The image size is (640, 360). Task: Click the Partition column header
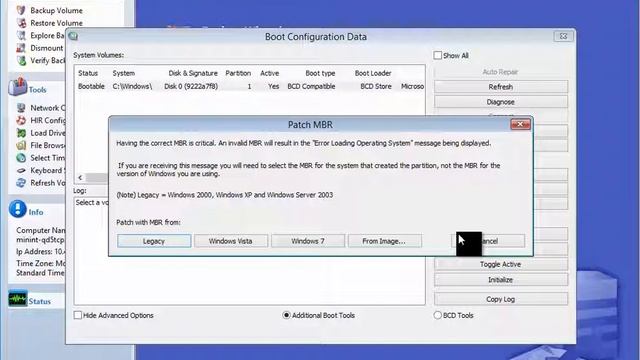238,73
